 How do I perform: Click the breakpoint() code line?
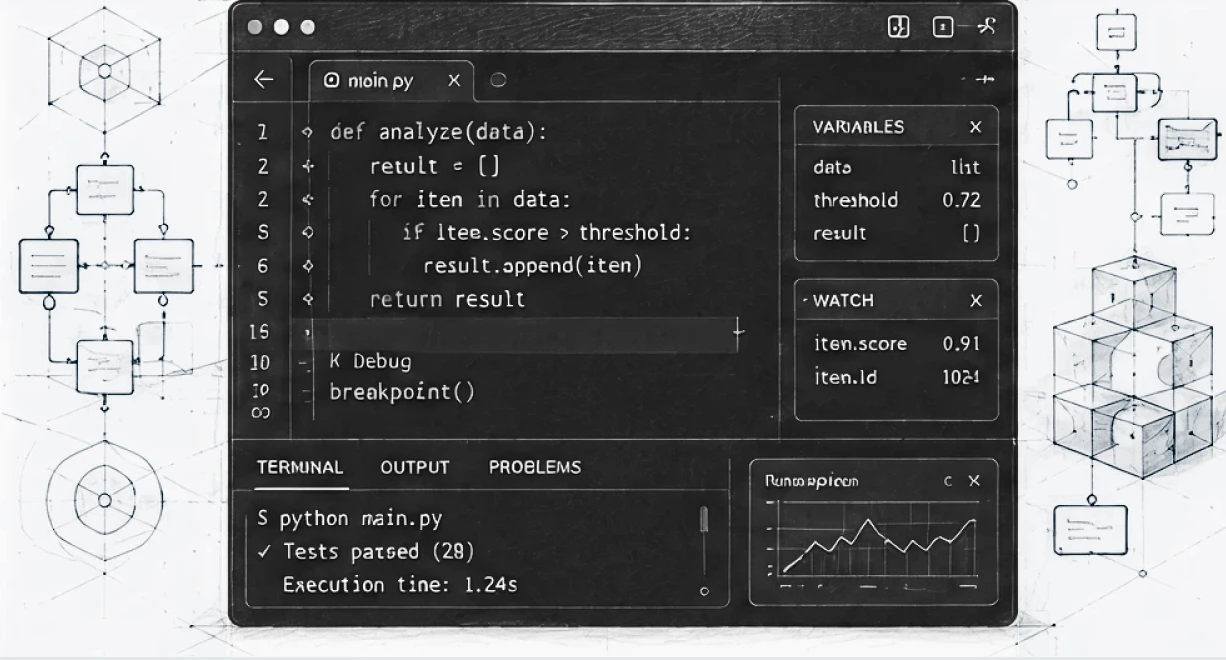pyautogui.click(x=402, y=391)
